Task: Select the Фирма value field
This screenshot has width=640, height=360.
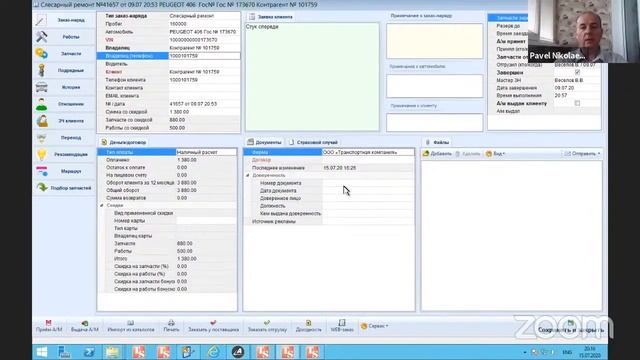Action: point(368,152)
